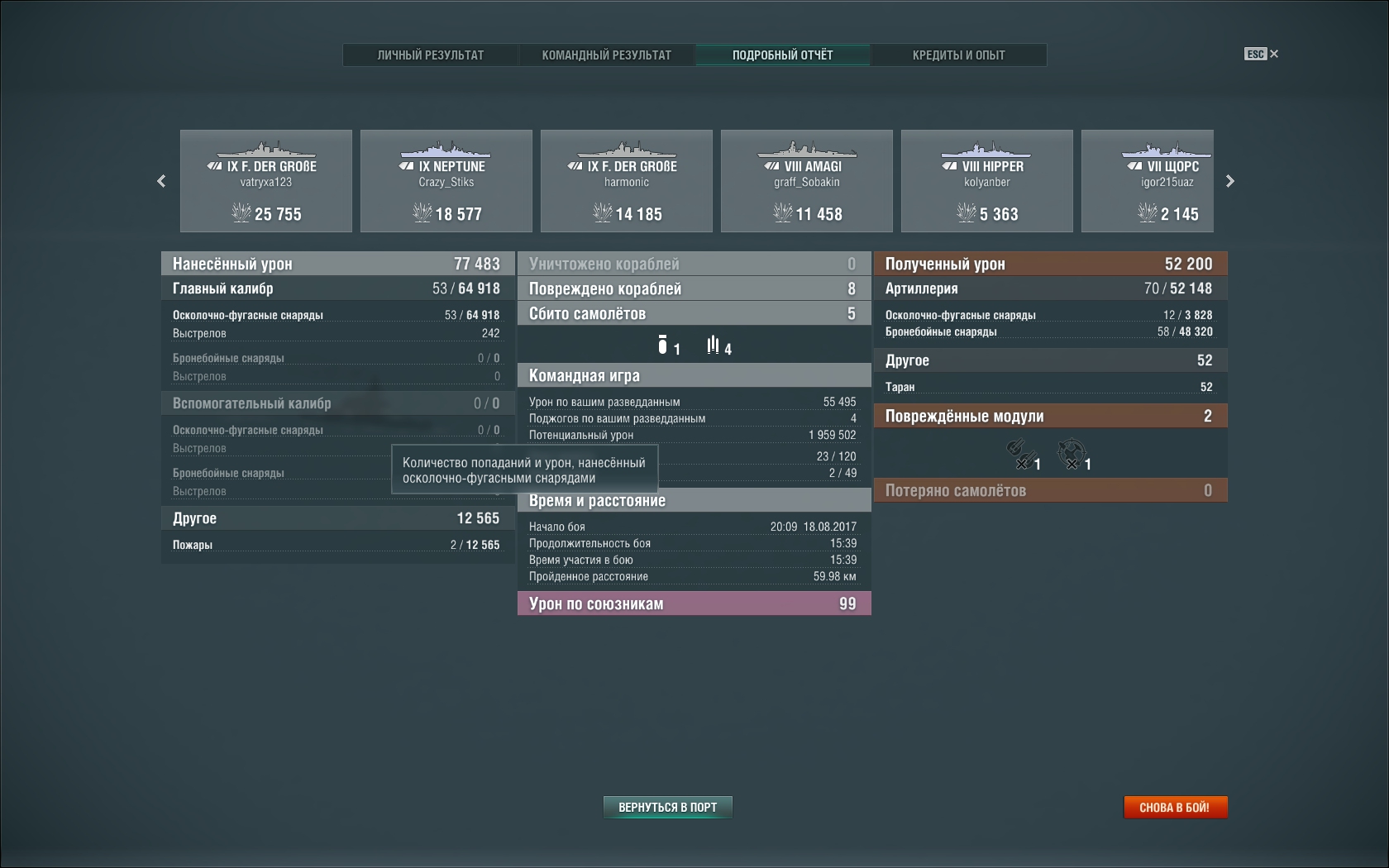Click the Таран row
Image resolution: width=1389 pixels, height=868 pixels.
coord(1049,387)
